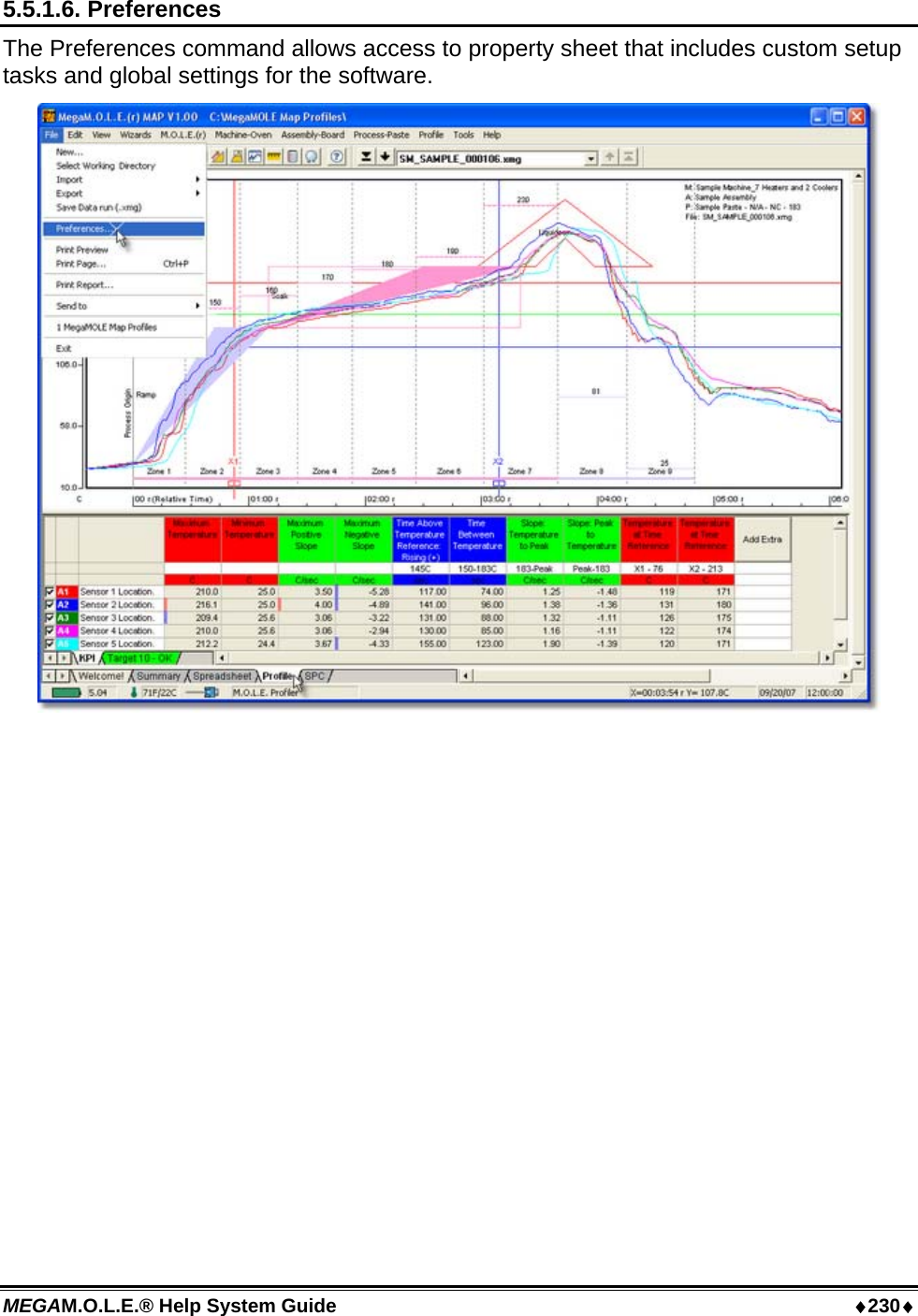
Task: Open Print Report... entry
Action: pos(84,285)
